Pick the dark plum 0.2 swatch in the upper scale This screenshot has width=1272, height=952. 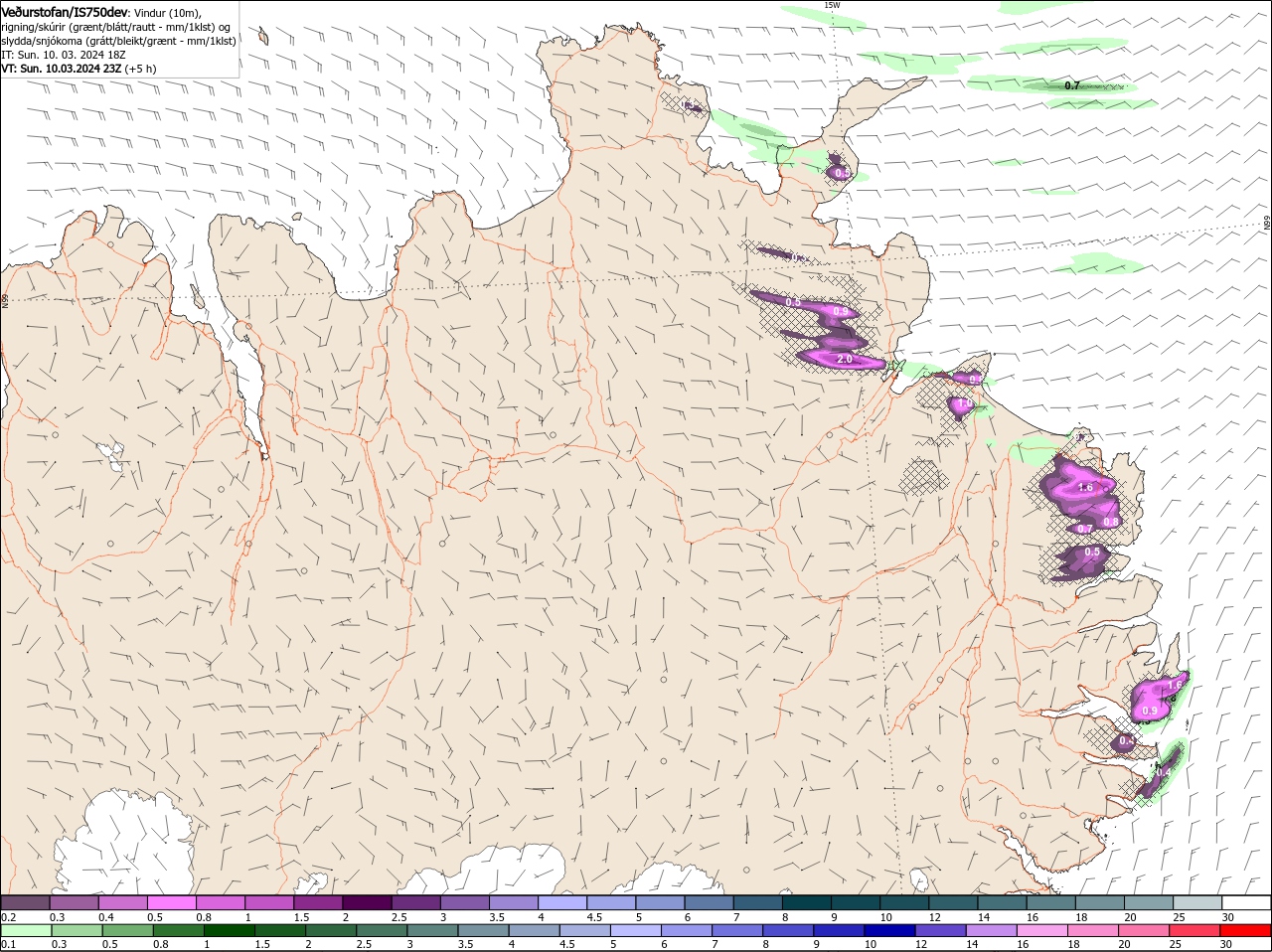coord(25,902)
